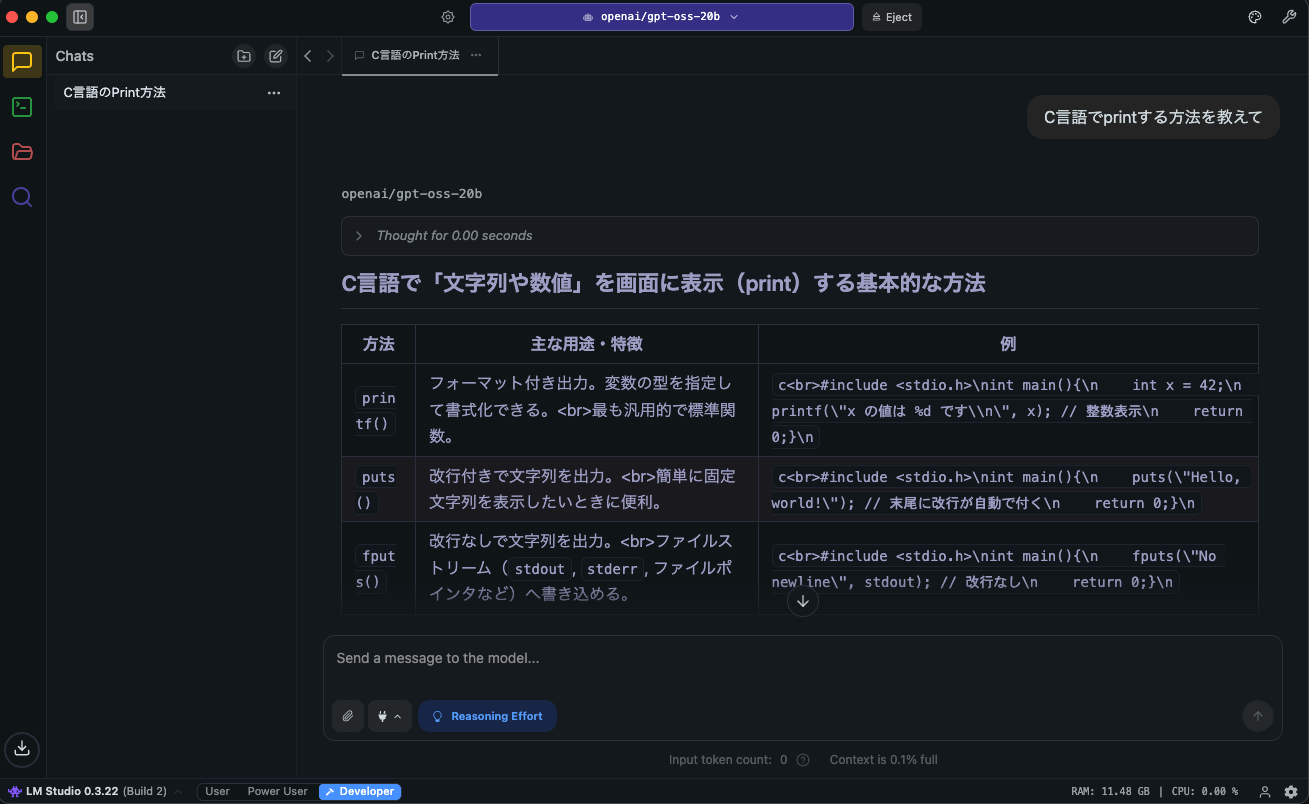Switch to Power User mode
1309x804 pixels.
tap(277, 791)
